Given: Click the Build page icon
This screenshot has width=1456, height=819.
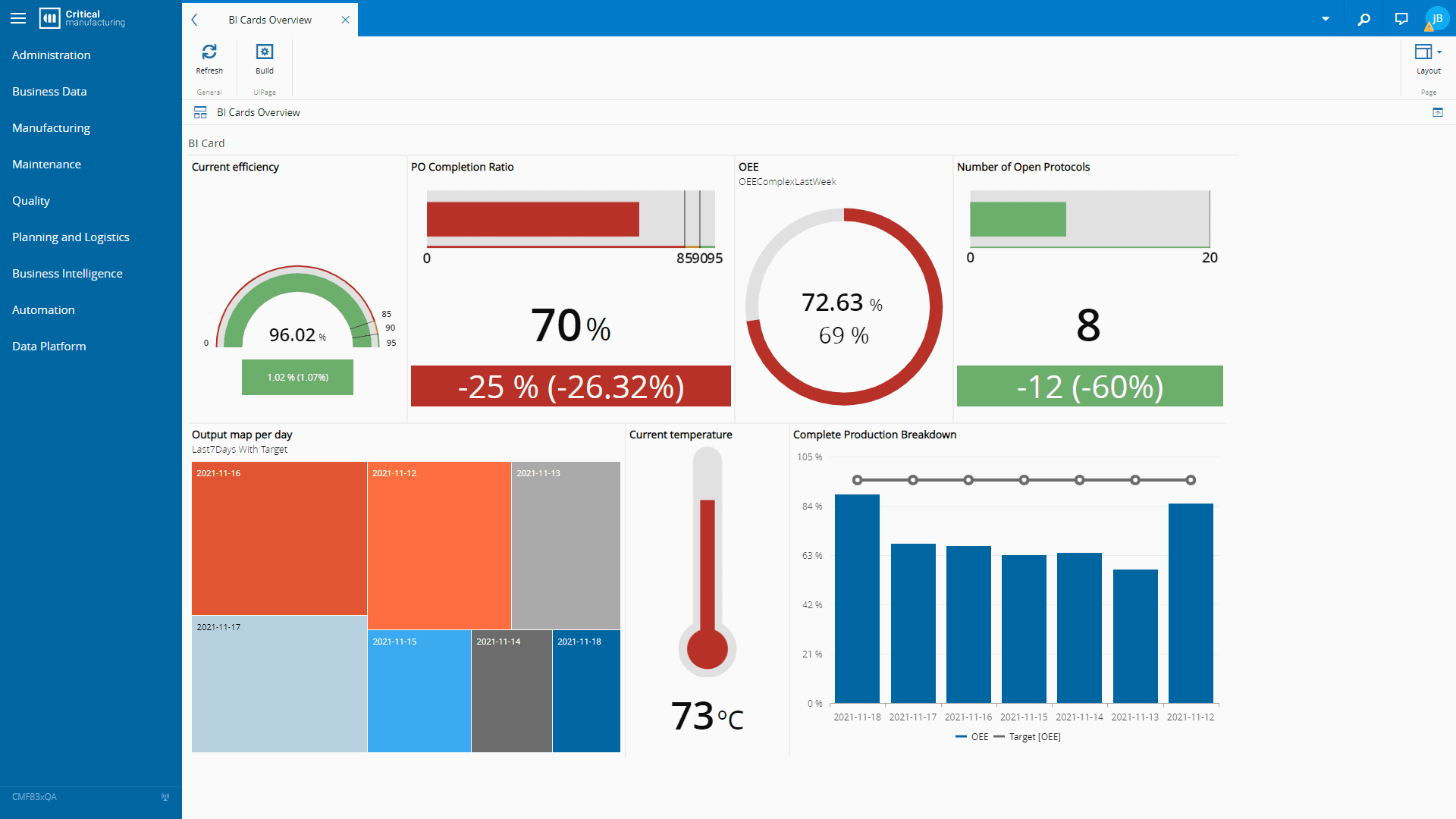Looking at the screenshot, I should coord(265,52).
